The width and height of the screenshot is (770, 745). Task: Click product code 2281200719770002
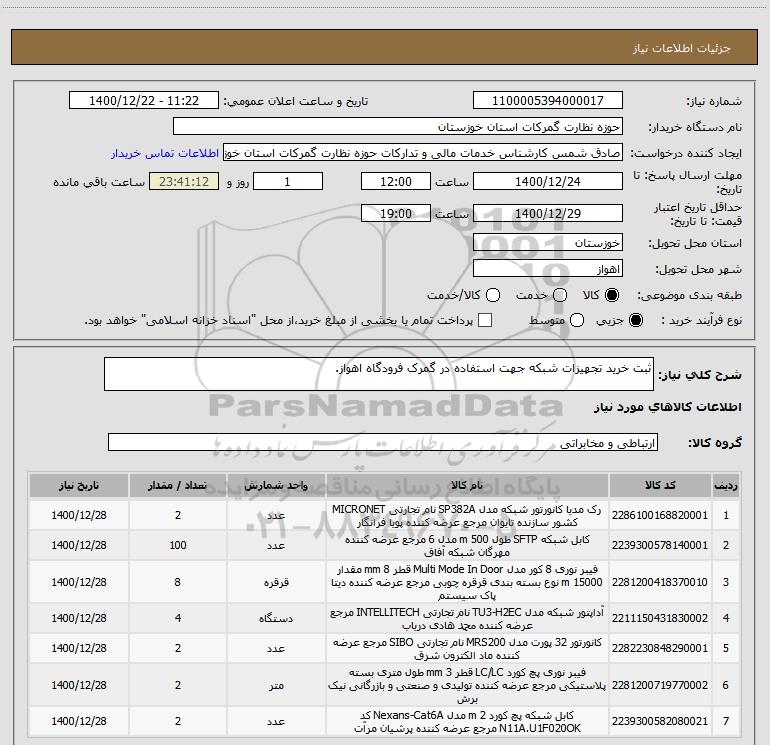[660, 685]
